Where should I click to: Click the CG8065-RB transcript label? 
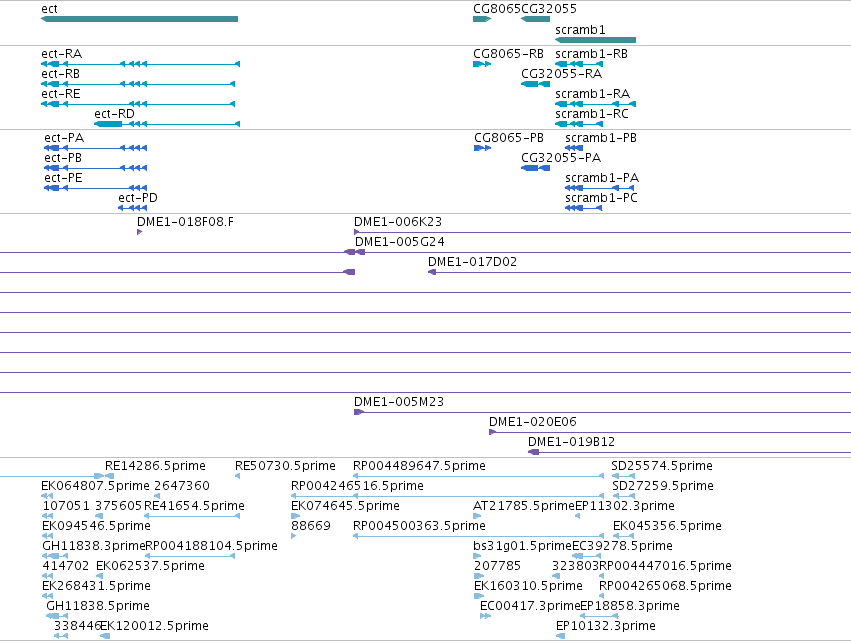(509, 54)
